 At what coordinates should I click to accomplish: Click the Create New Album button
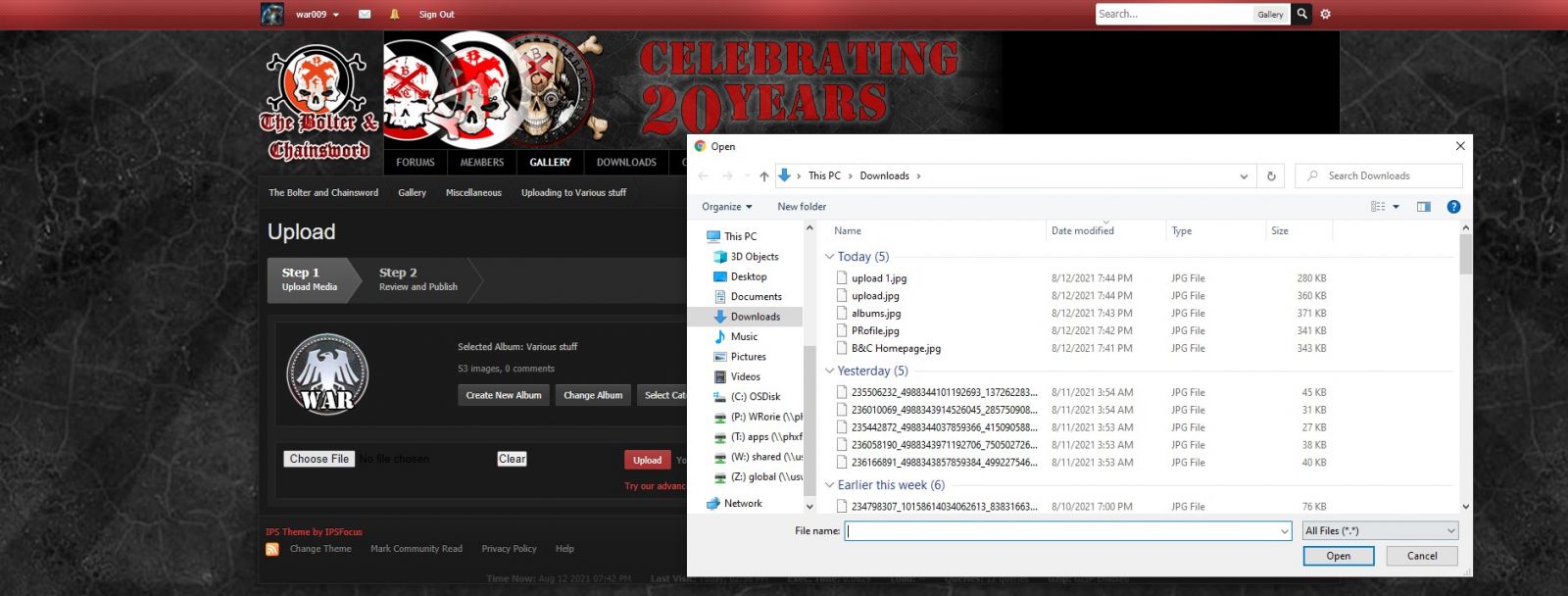[x=504, y=395]
